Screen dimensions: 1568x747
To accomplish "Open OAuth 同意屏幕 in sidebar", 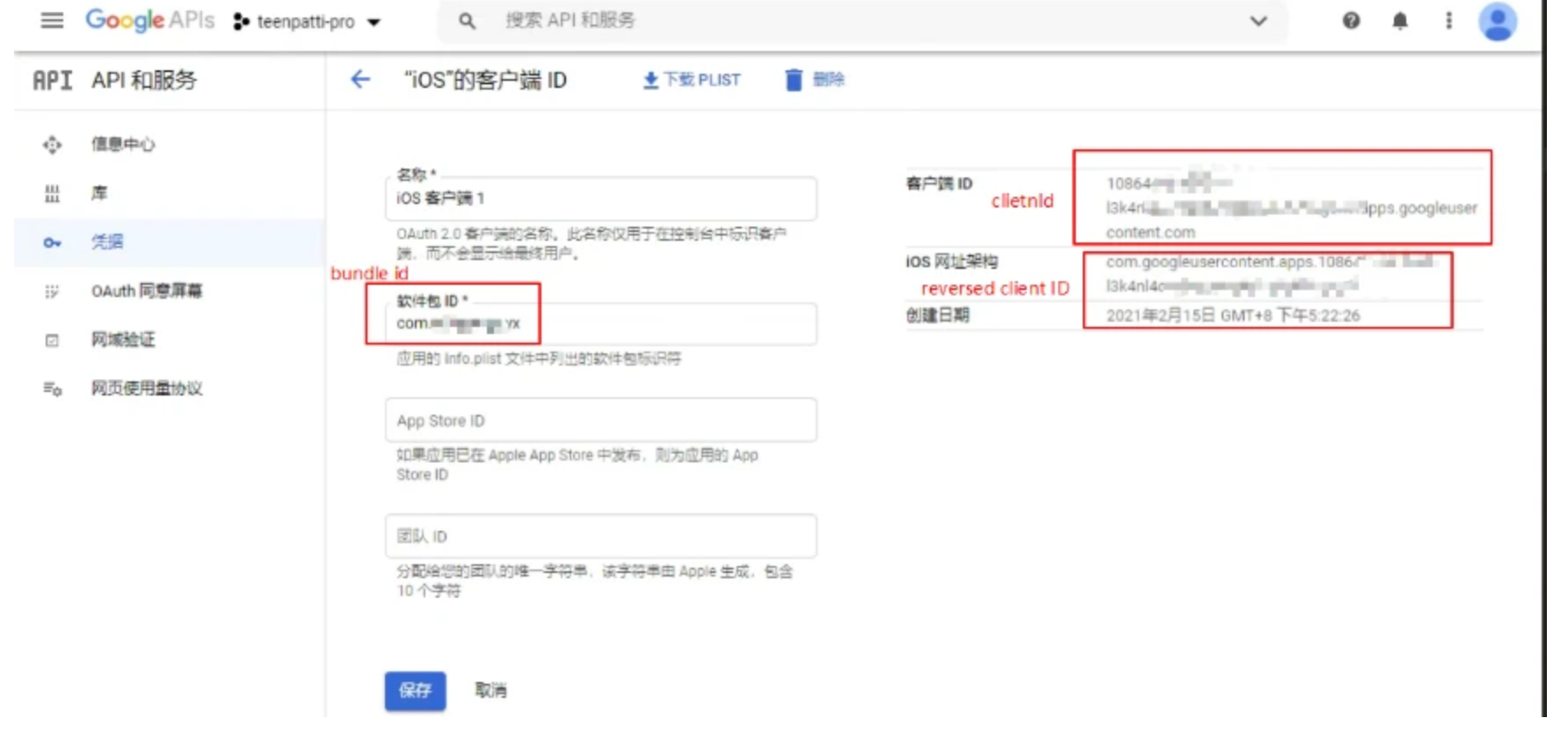I will 147,291.
